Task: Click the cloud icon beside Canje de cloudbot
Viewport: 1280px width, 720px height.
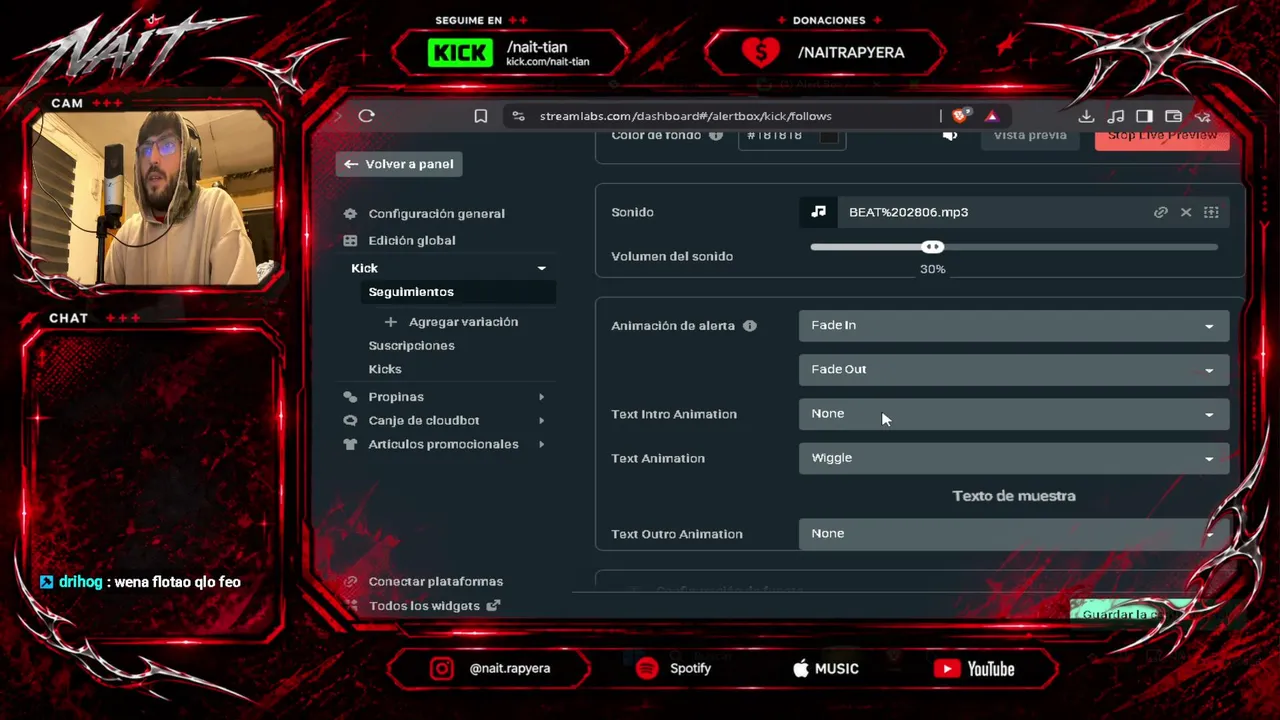Action: tap(350, 421)
